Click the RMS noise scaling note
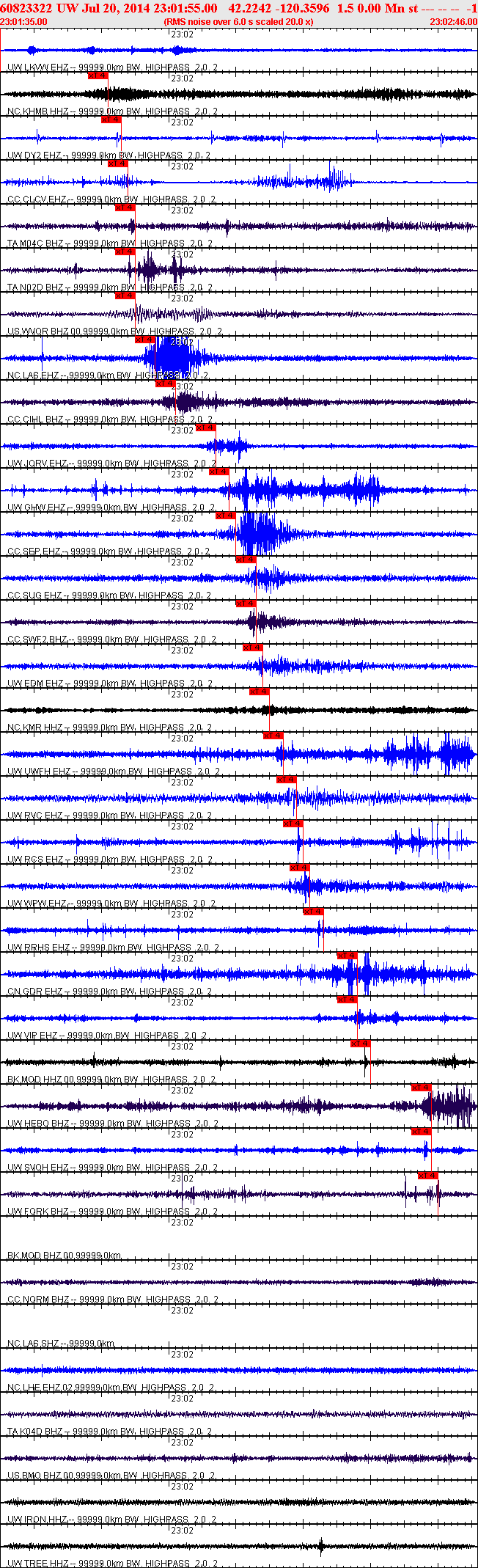 (x=239, y=22)
